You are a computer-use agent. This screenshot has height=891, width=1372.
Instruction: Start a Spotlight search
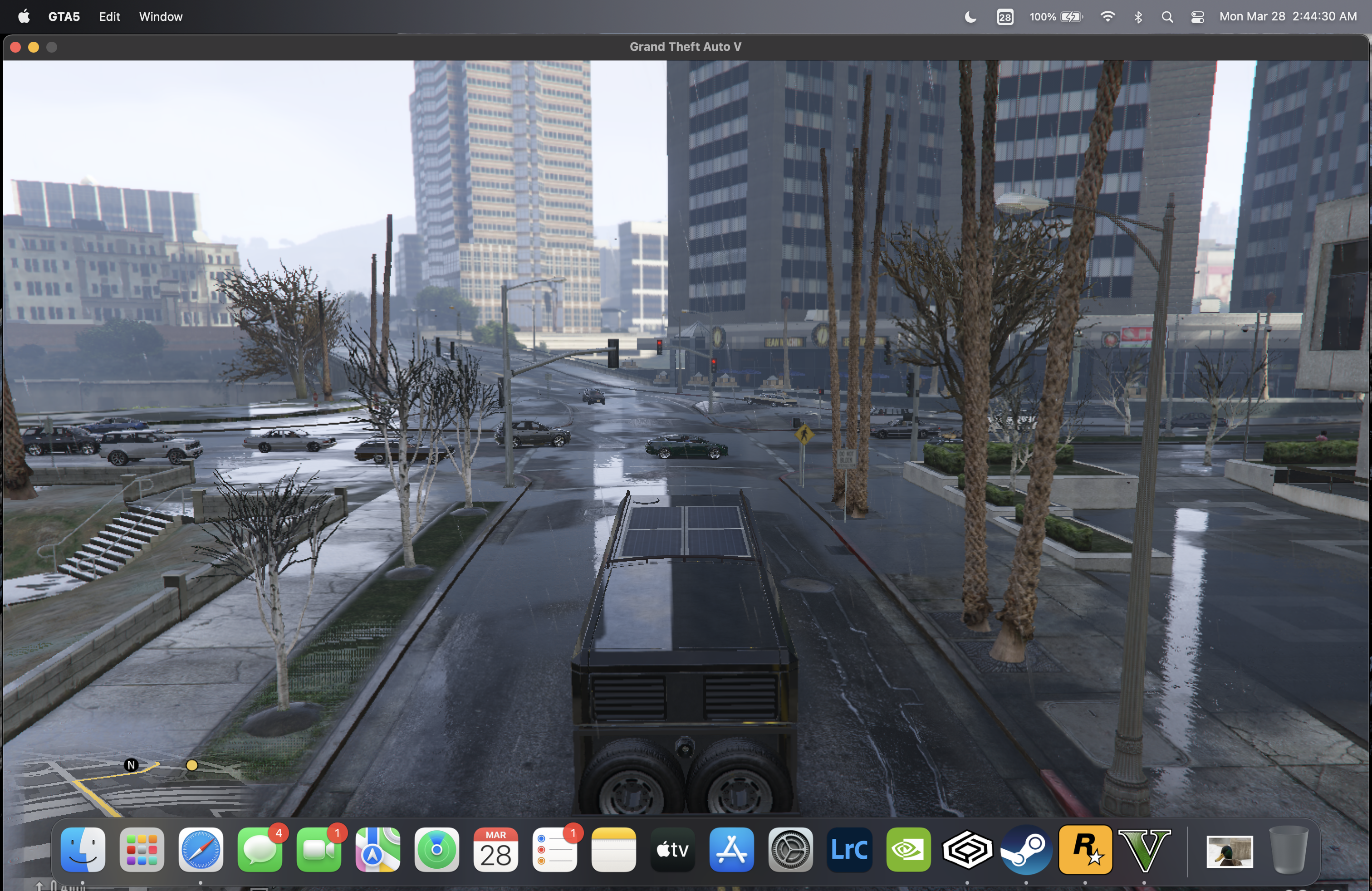pyautogui.click(x=1167, y=17)
